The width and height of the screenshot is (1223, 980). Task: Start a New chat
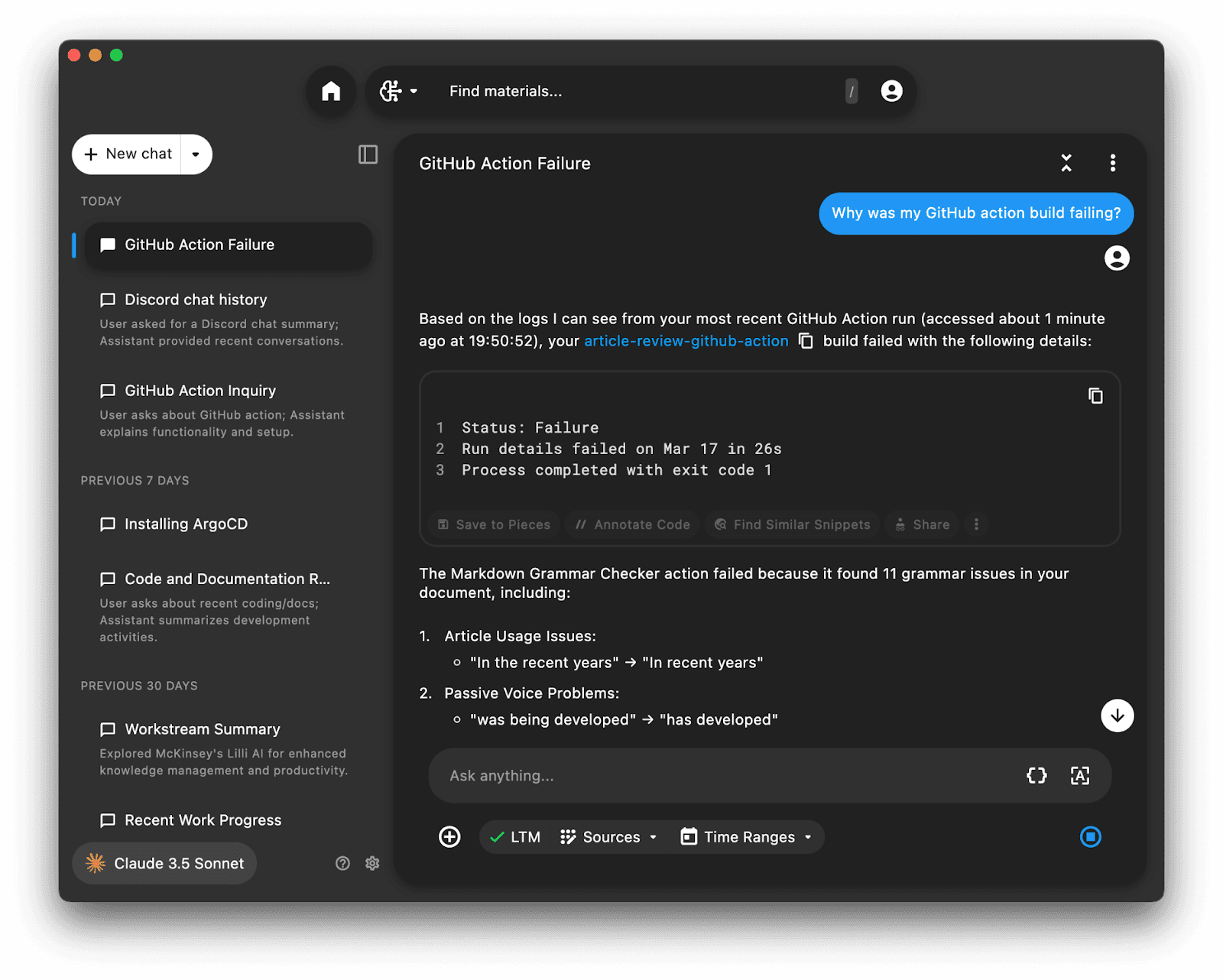coord(128,154)
